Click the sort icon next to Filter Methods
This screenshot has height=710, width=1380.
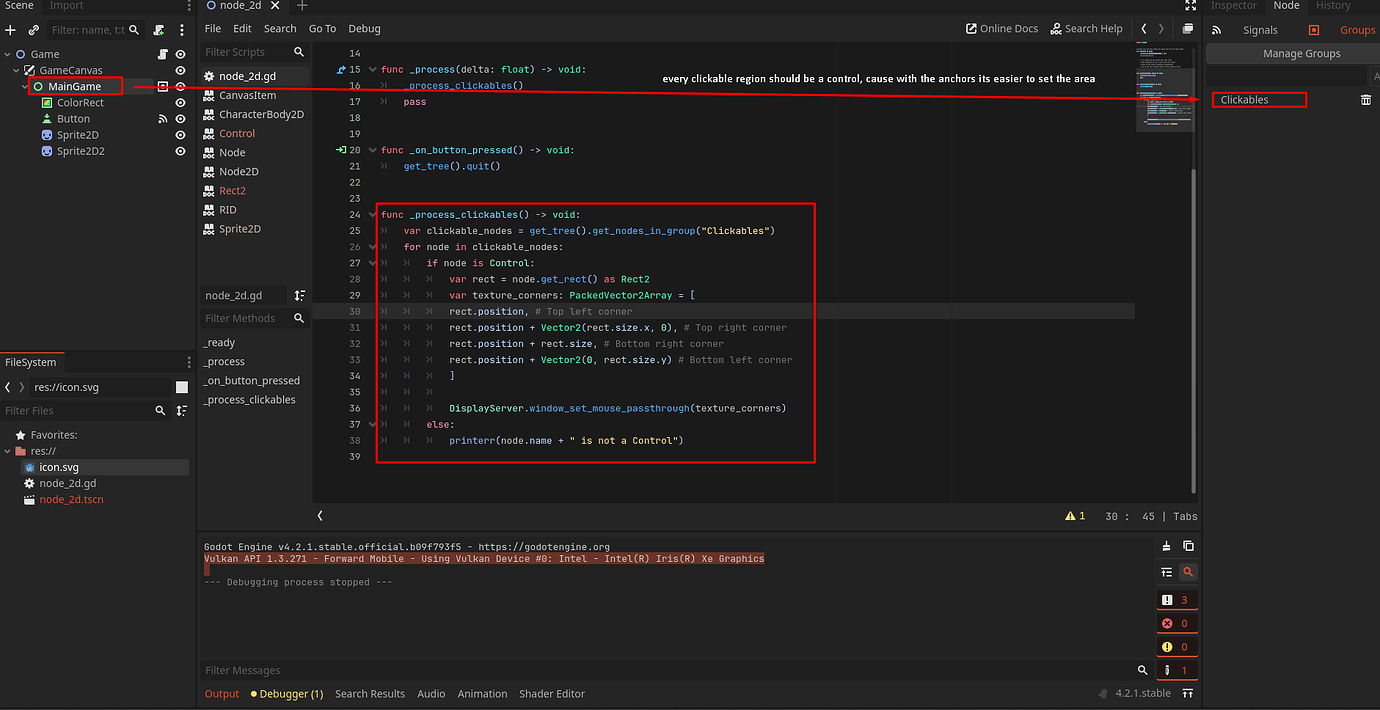[x=299, y=295]
